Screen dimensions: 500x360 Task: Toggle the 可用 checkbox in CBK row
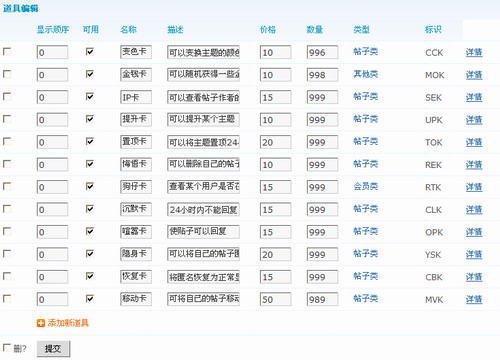pyautogui.click(x=90, y=276)
